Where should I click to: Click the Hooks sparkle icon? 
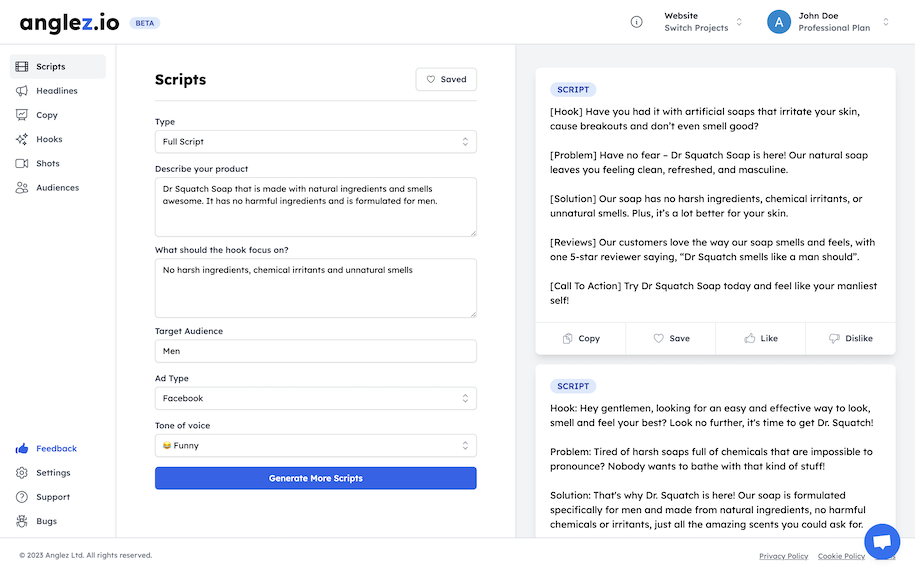pos(22,139)
